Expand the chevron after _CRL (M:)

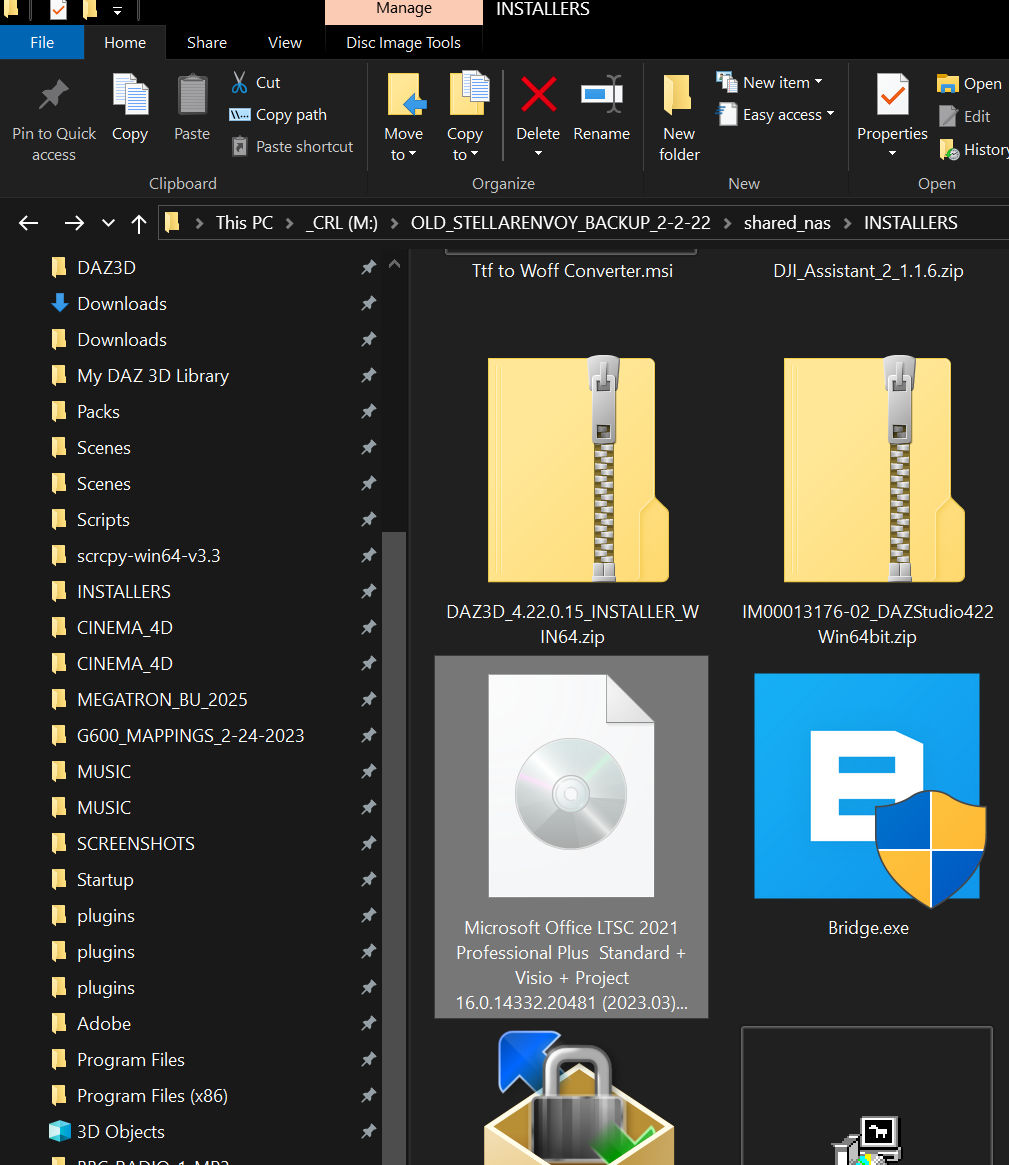point(394,223)
